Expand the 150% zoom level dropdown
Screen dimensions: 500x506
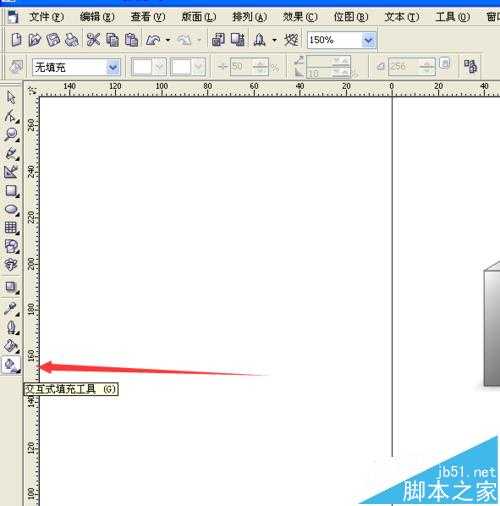pyautogui.click(x=368, y=40)
